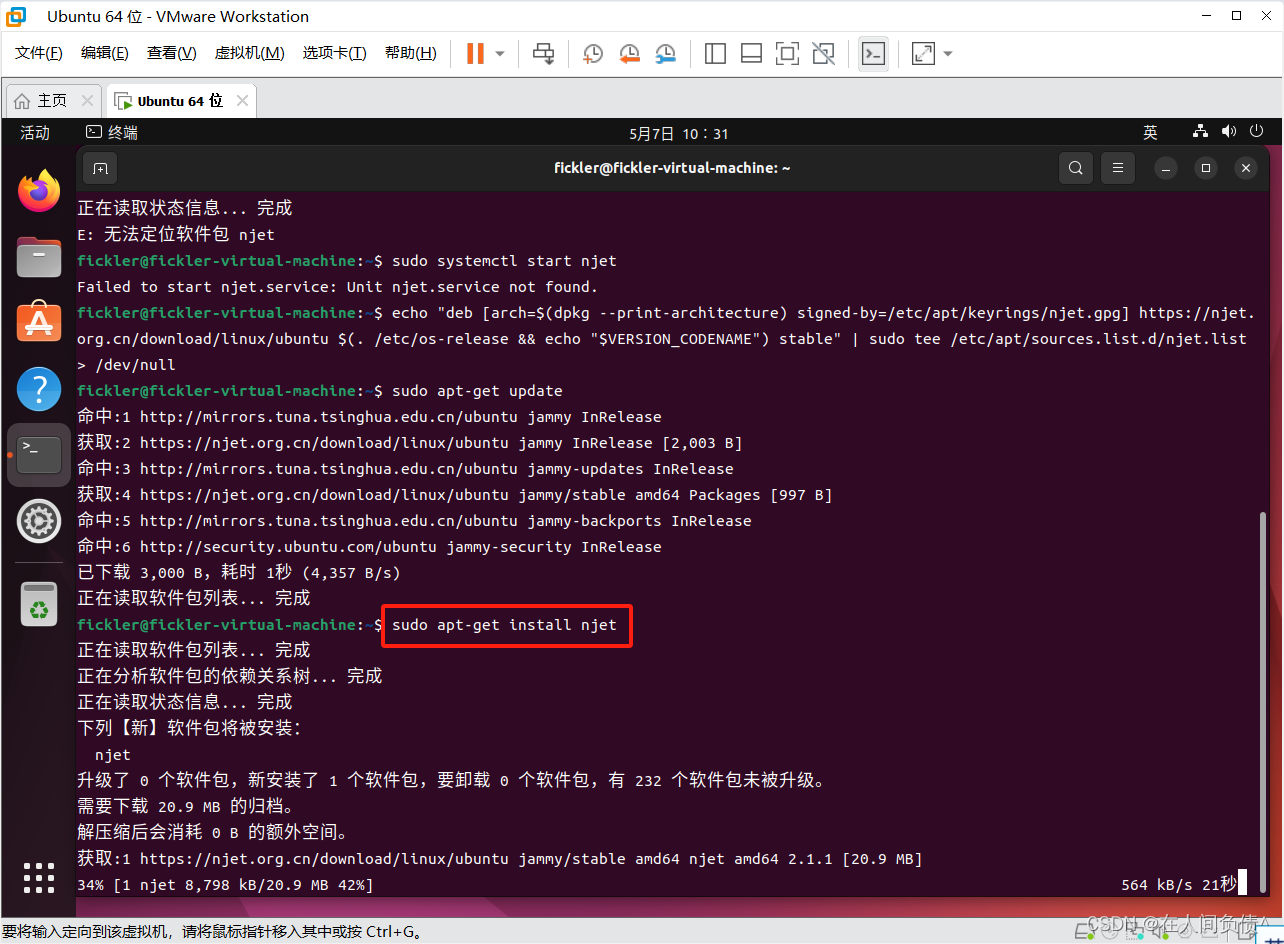Click the 'Failed to start njet.service' line
Screen dimensions: 1284x944
pos(337,287)
